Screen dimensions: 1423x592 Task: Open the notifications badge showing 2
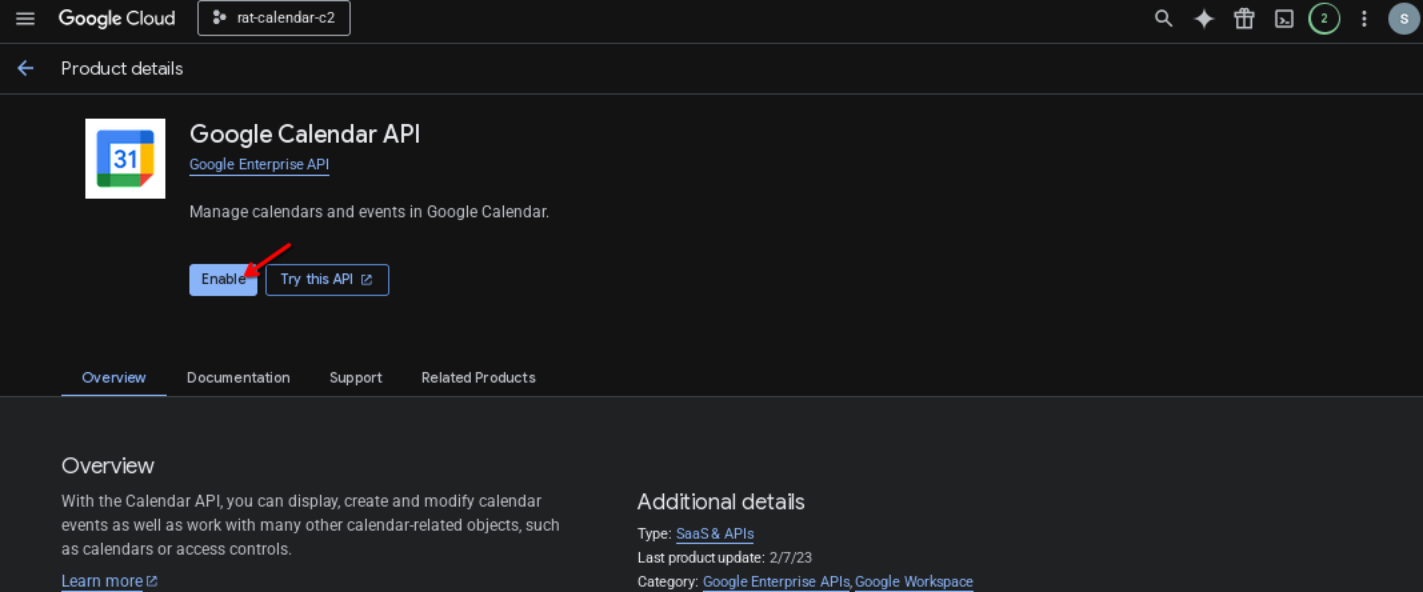click(1324, 19)
